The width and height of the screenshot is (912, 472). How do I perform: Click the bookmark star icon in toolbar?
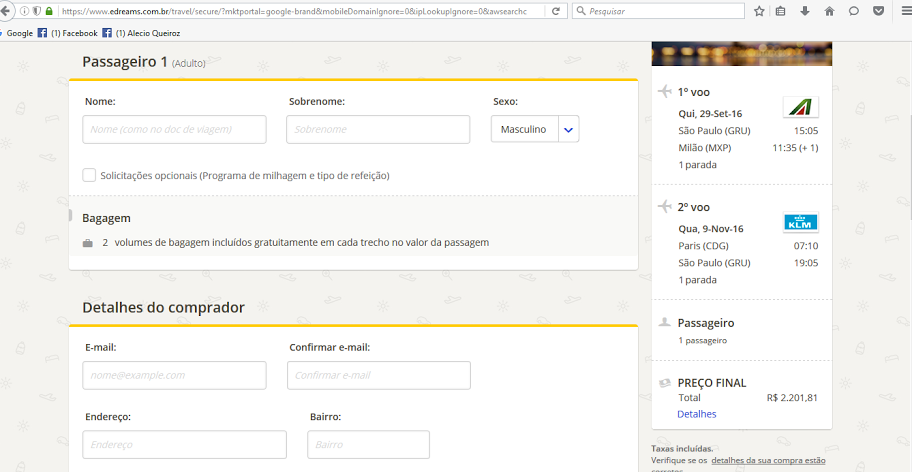759,11
